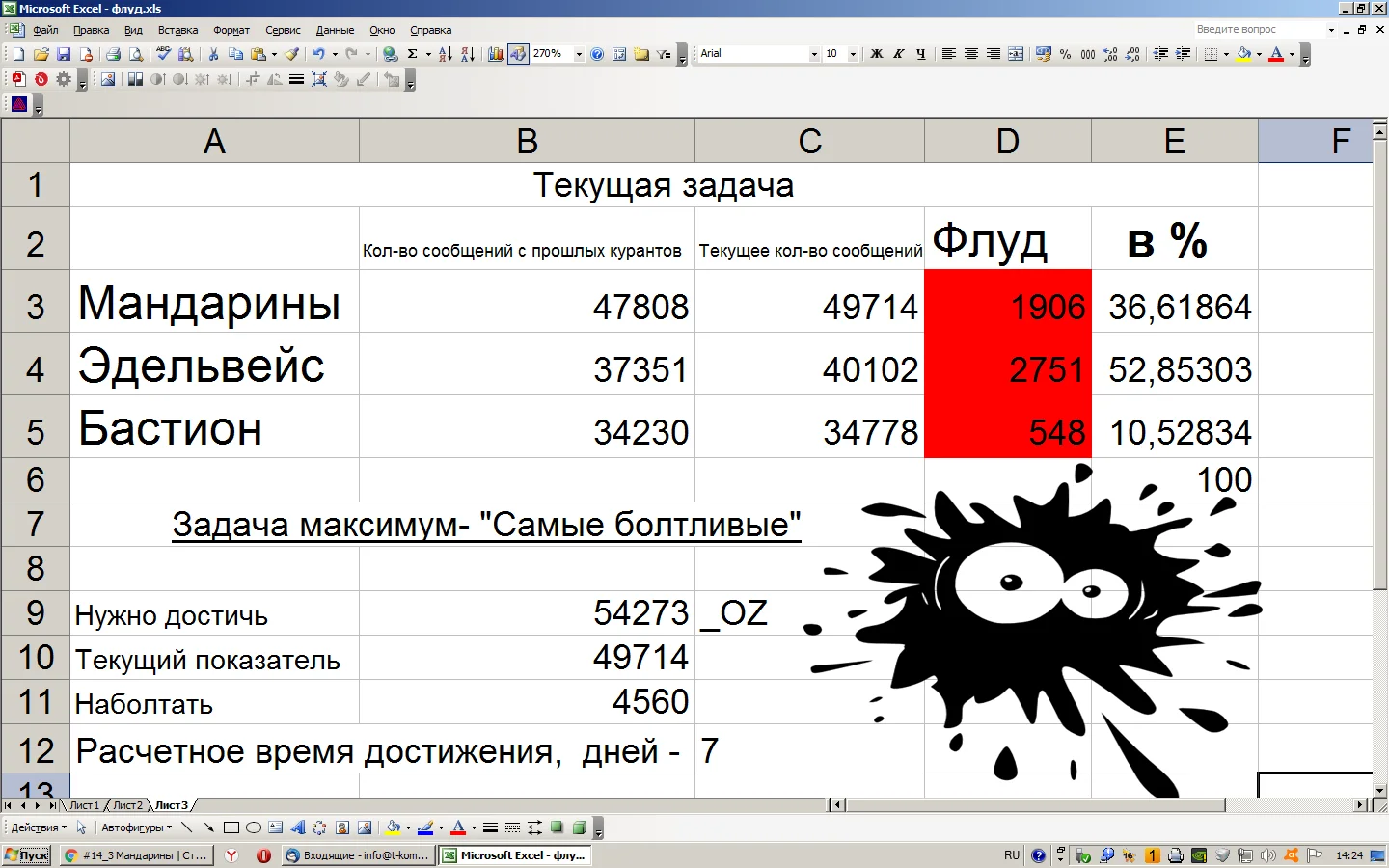This screenshot has width=1389, height=868.
Task: Open the Входящие mail taskbar window
Action: pos(358,855)
